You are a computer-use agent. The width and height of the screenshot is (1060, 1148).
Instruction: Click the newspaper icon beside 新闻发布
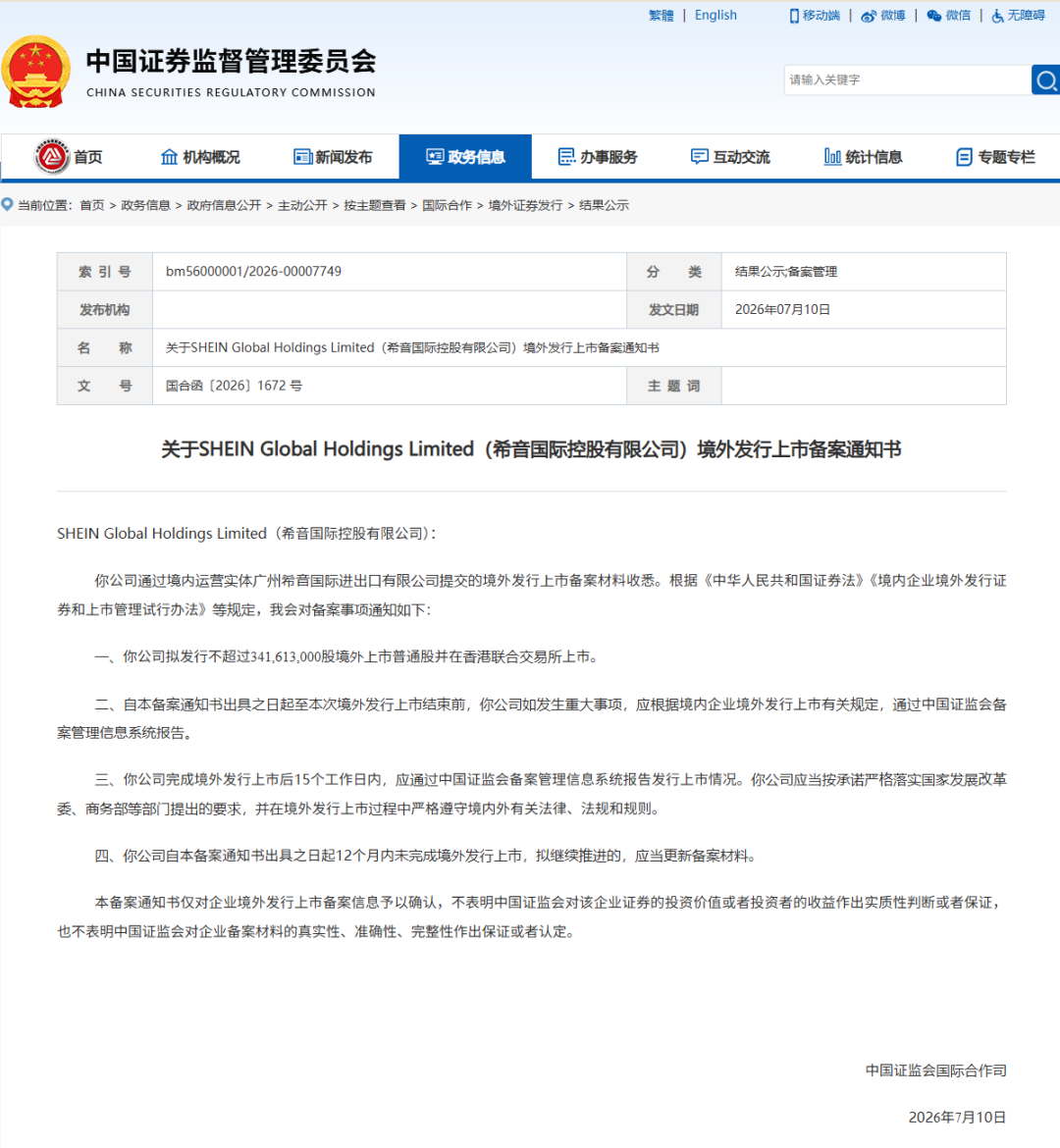[302, 157]
